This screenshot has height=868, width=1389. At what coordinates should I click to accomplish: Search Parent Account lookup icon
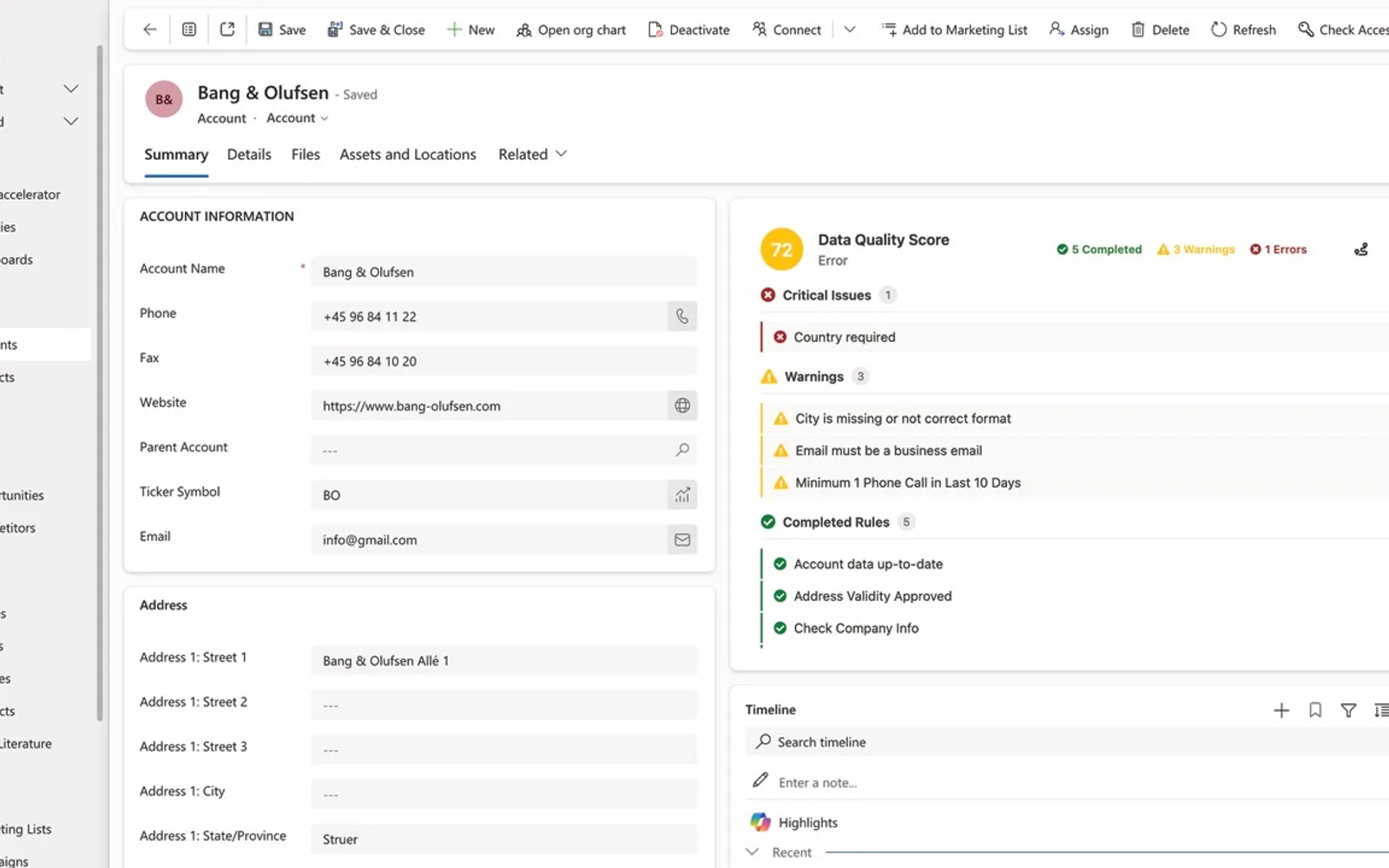click(682, 450)
